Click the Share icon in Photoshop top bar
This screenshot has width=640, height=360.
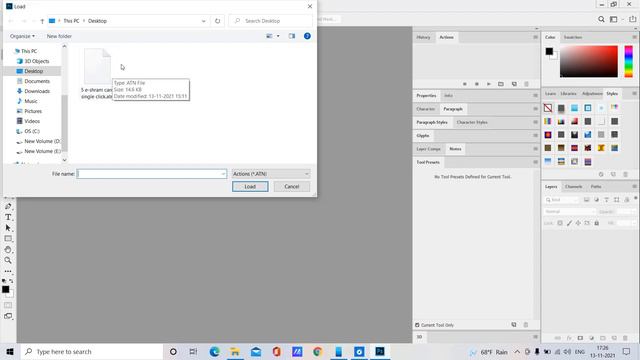pos(632,19)
